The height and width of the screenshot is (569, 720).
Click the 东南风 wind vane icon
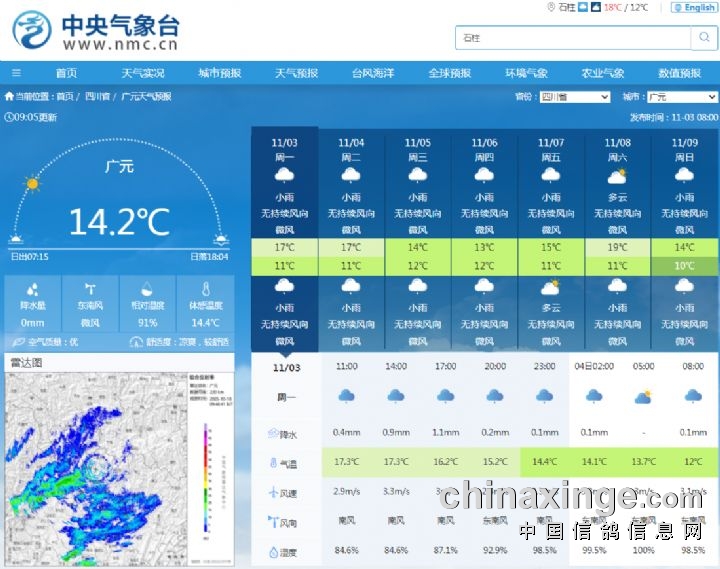(90, 290)
